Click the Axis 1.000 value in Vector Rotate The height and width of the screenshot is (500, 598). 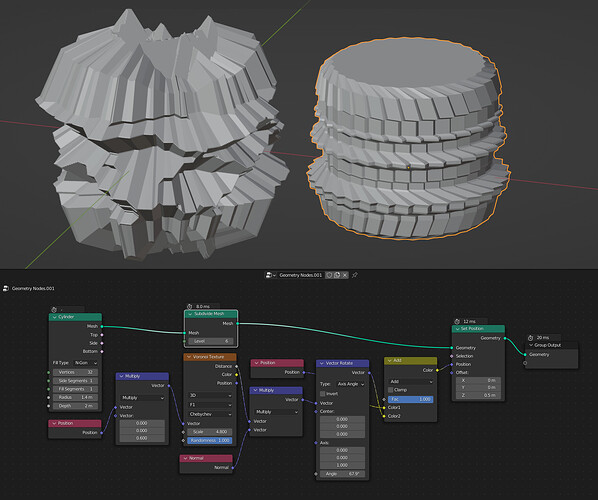(x=342, y=465)
